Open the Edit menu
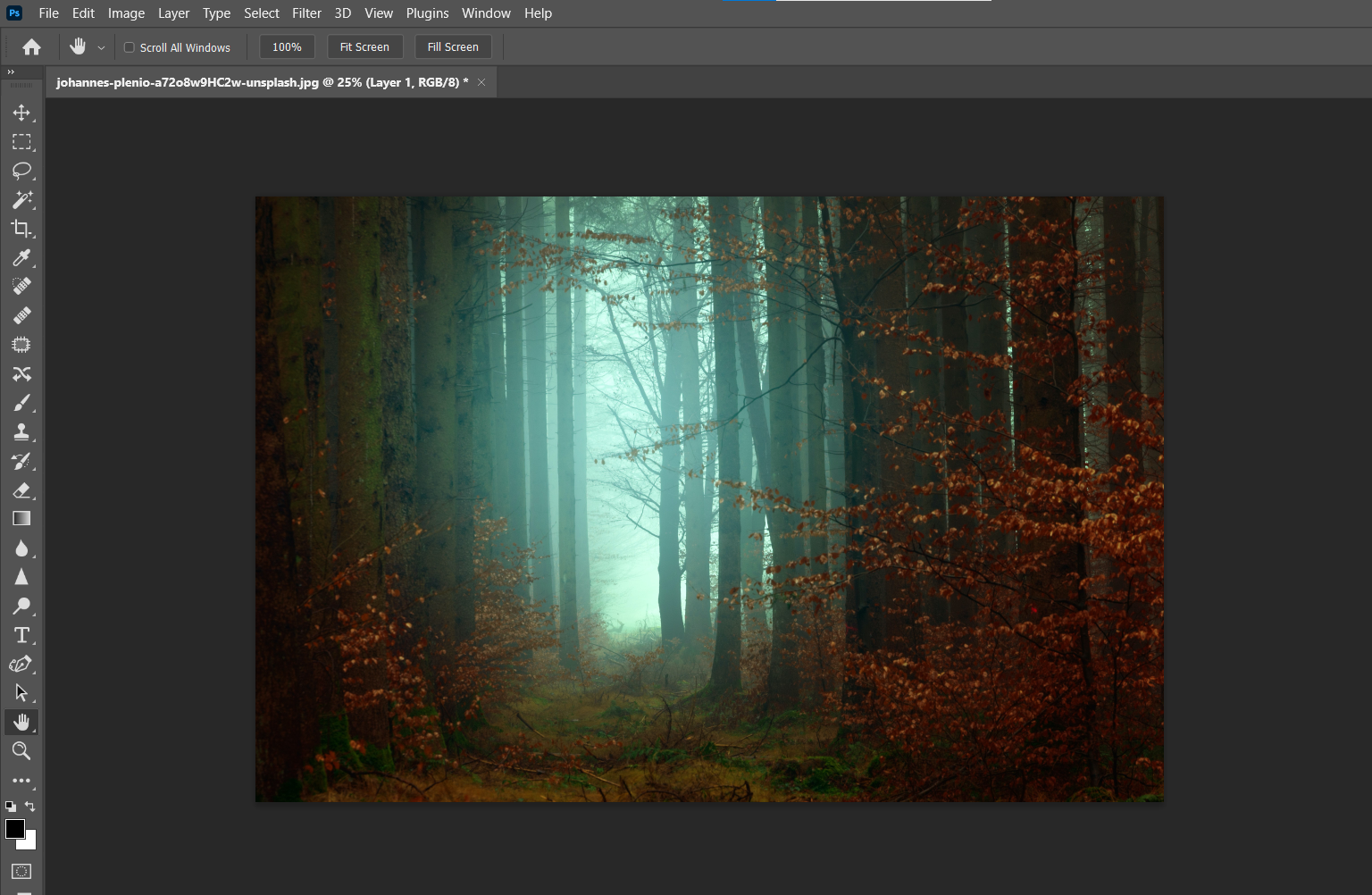Image resolution: width=1372 pixels, height=895 pixels. (83, 13)
